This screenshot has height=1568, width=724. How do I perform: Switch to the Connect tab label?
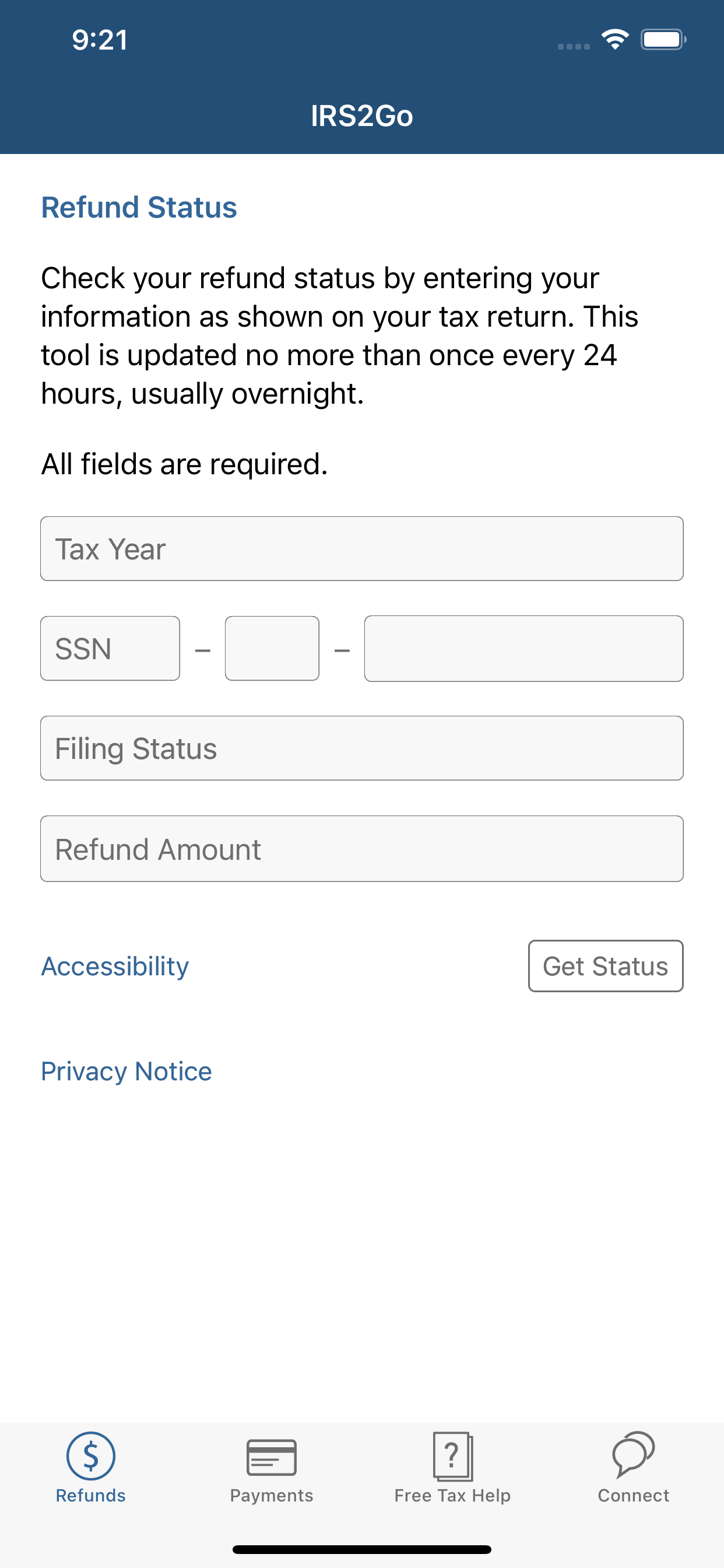(x=633, y=1496)
